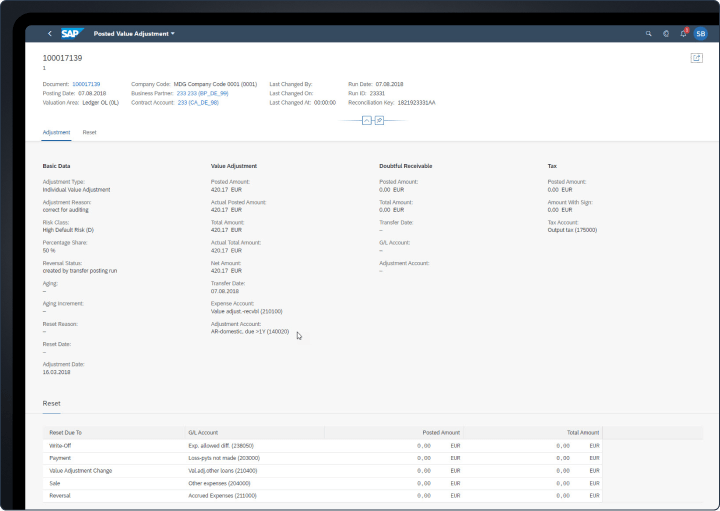Click the share icon at top right
The height and width of the screenshot is (511, 720).
[696, 58]
